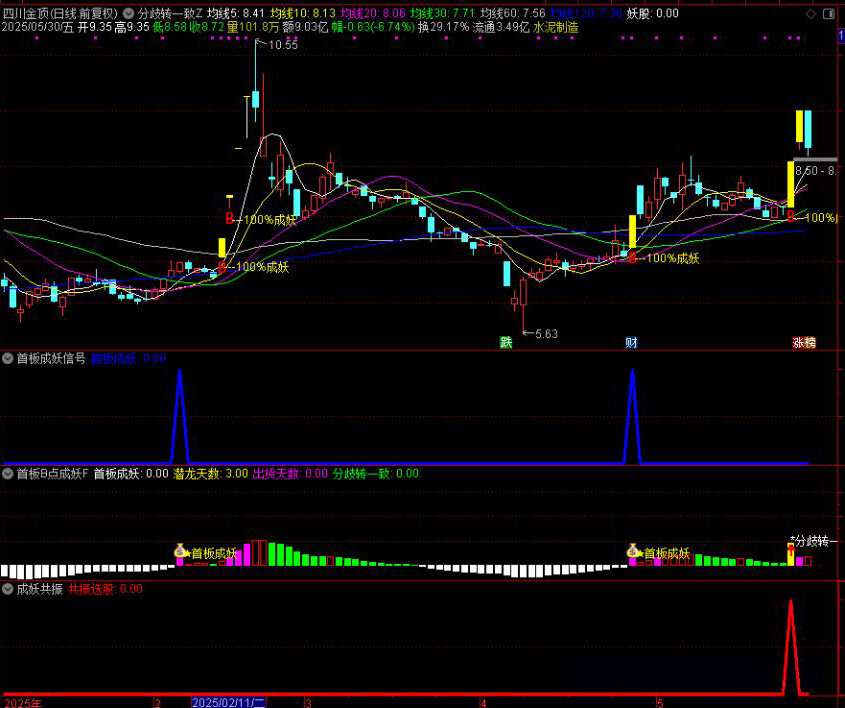
Task: Click the 10.55 high price label
Action: [284, 46]
